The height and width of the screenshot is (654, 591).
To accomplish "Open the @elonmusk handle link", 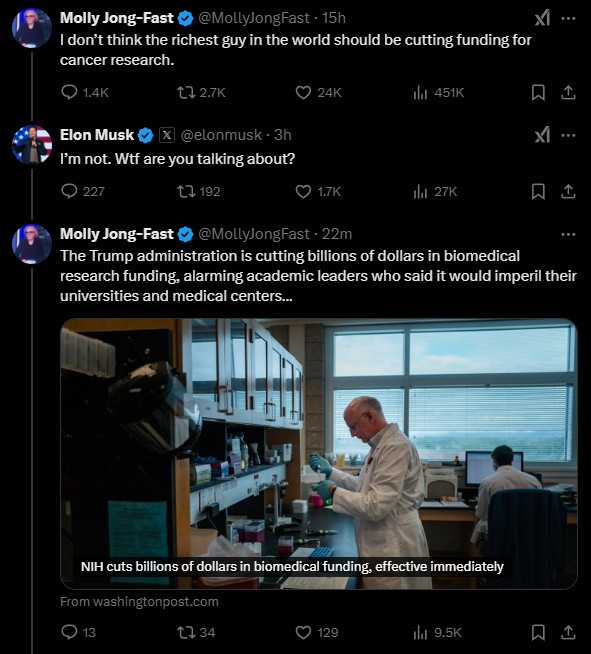I will tap(221, 135).
